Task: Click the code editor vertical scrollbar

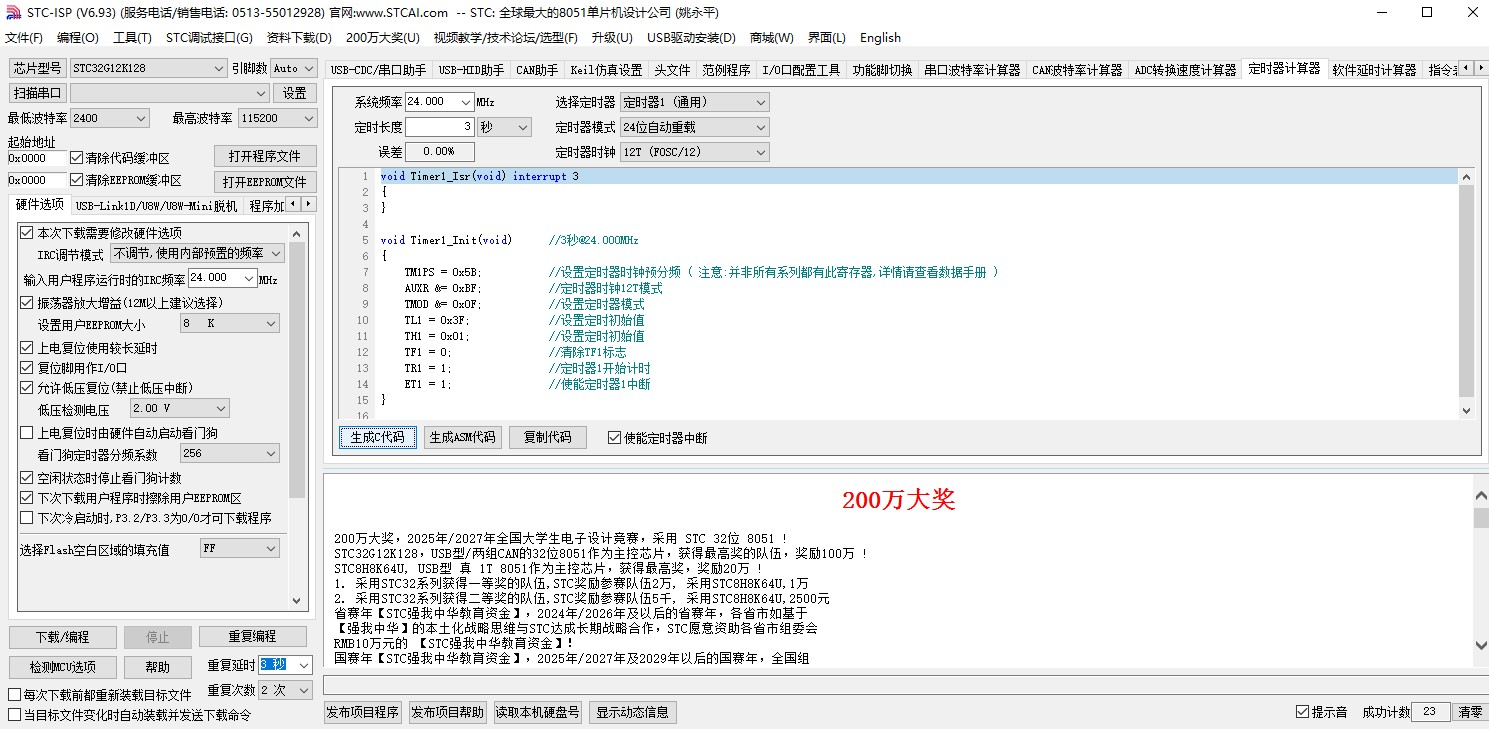Action: tap(1467, 294)
